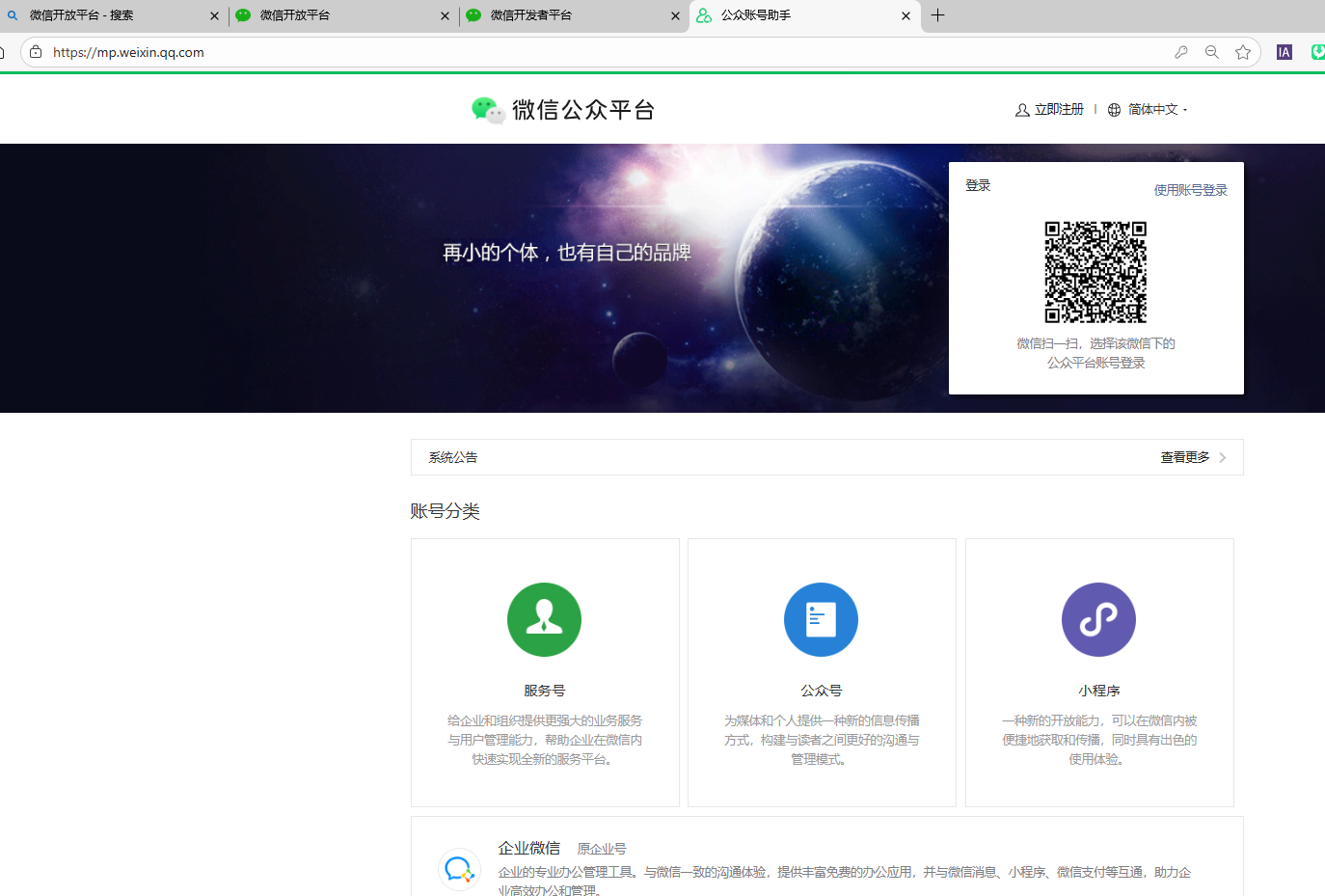1325x896 pixels.
Task: Click the zoom magnifier icon in address bar
Action: click(1212, 52)
